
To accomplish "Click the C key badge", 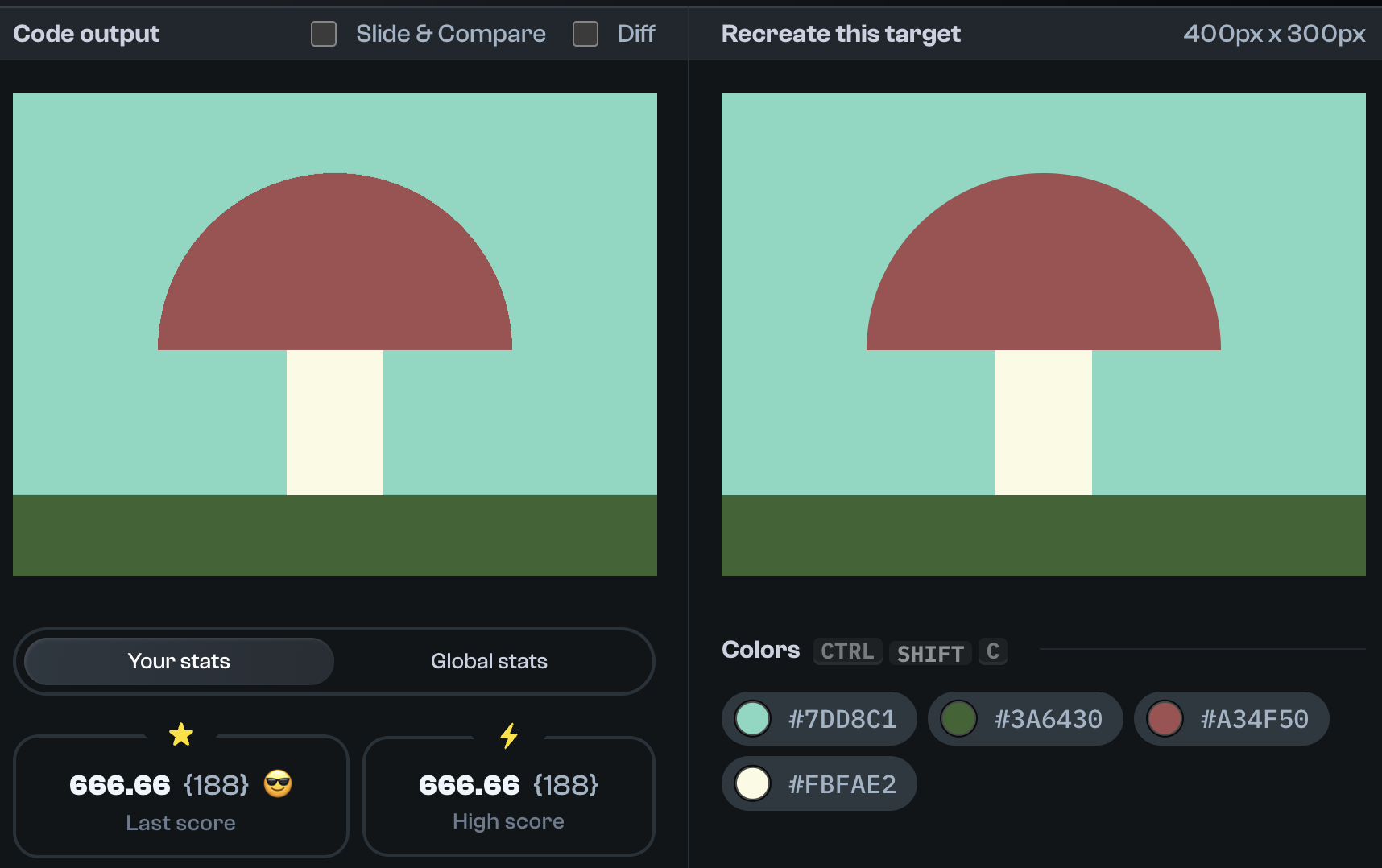I will tap(993, 651).
